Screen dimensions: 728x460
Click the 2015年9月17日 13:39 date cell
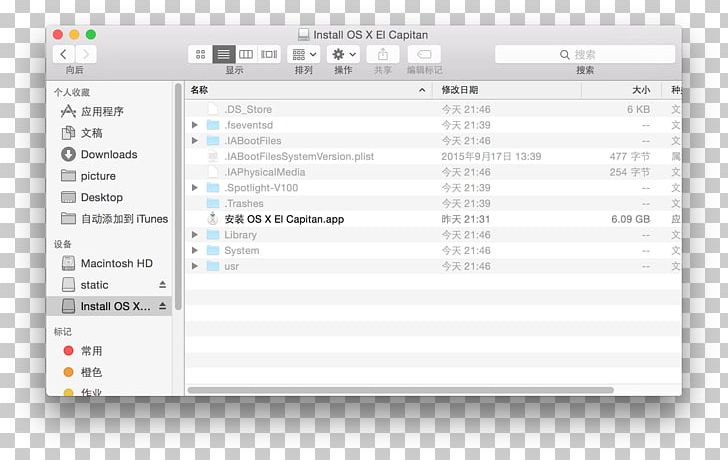[491, 156]
